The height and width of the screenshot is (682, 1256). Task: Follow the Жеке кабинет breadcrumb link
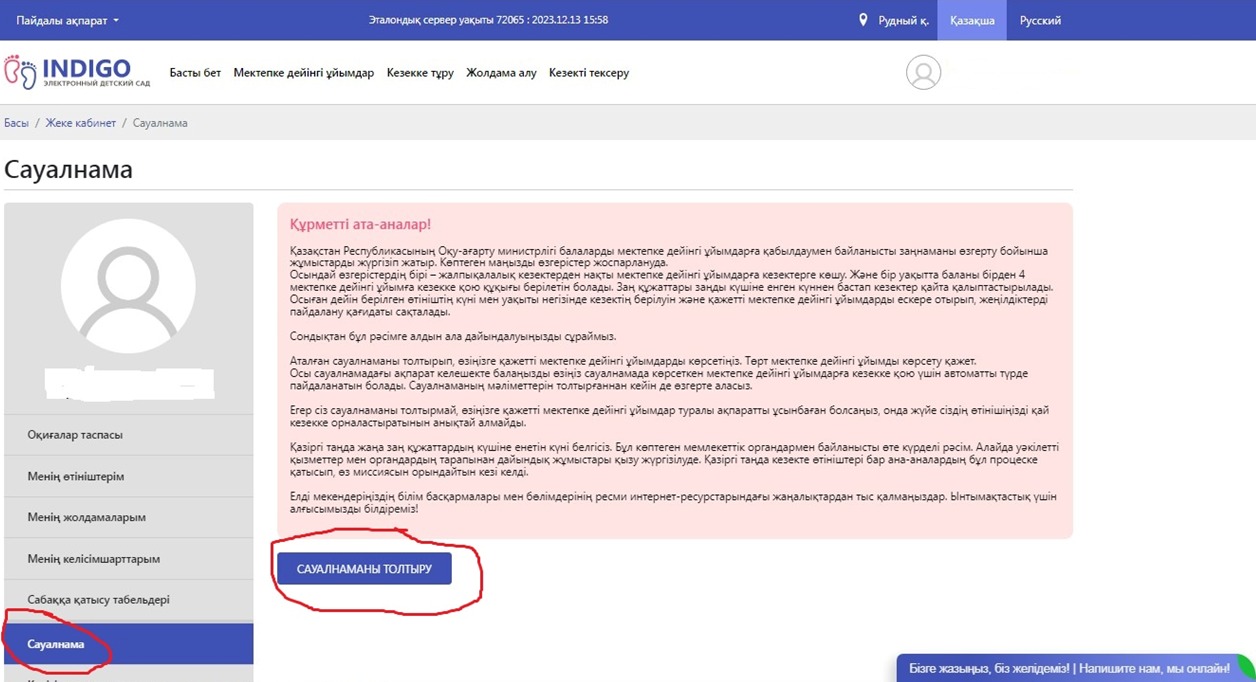(x=81, y=123)
